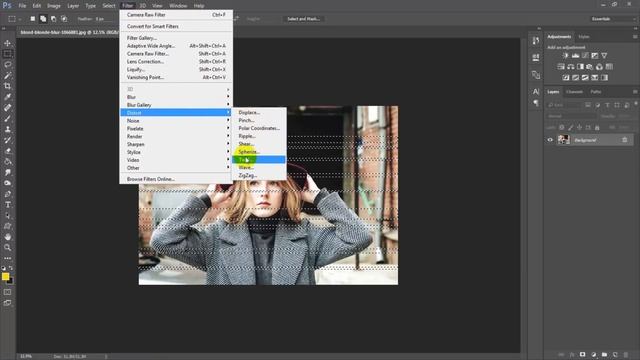Switch to the Paths tab
This screenshot has height=360, width=640.
pos(596,92)
